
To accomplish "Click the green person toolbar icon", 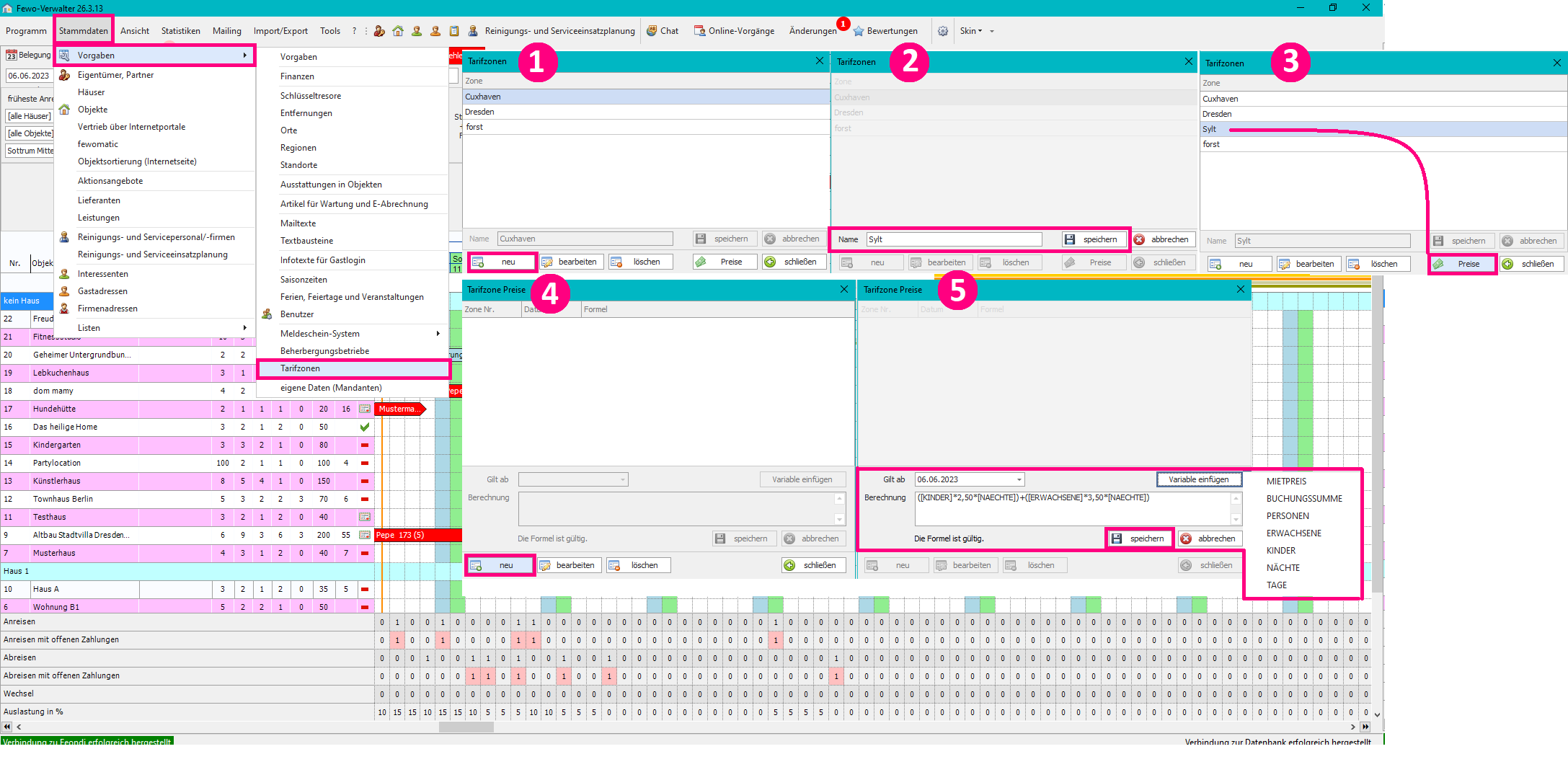I will [417, 31].
